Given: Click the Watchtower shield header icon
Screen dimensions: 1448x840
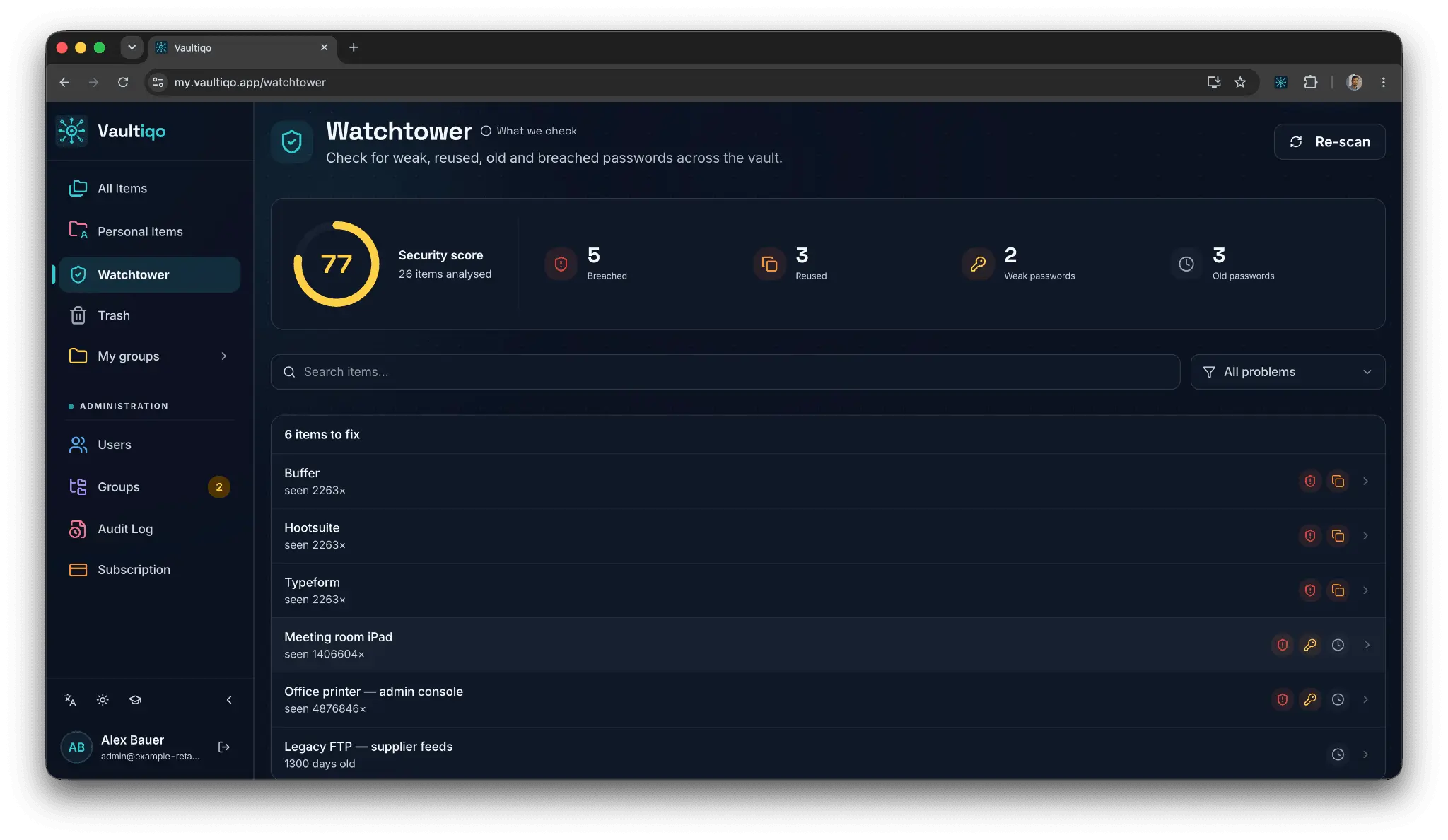Looking at the screenshot, I should tap(291, 142).
